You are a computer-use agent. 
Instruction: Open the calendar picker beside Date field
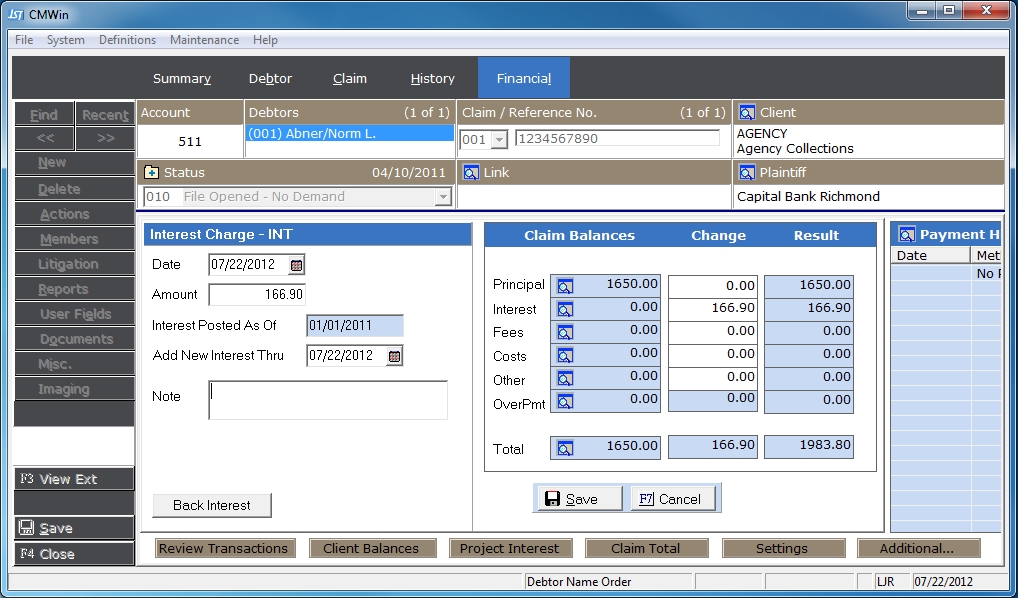pyautogui.click(x=296, y=265)
